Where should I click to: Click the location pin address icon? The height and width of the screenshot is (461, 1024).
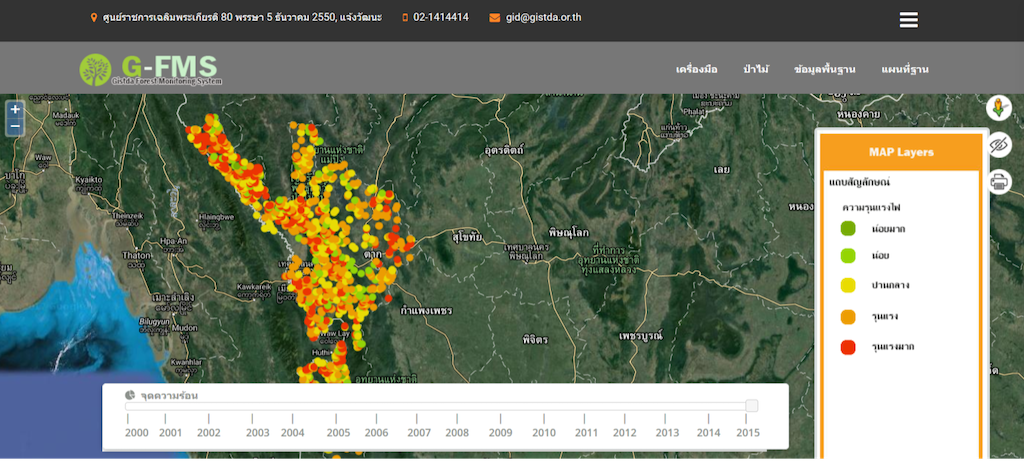pyautogui.click(x=94, y=18)
